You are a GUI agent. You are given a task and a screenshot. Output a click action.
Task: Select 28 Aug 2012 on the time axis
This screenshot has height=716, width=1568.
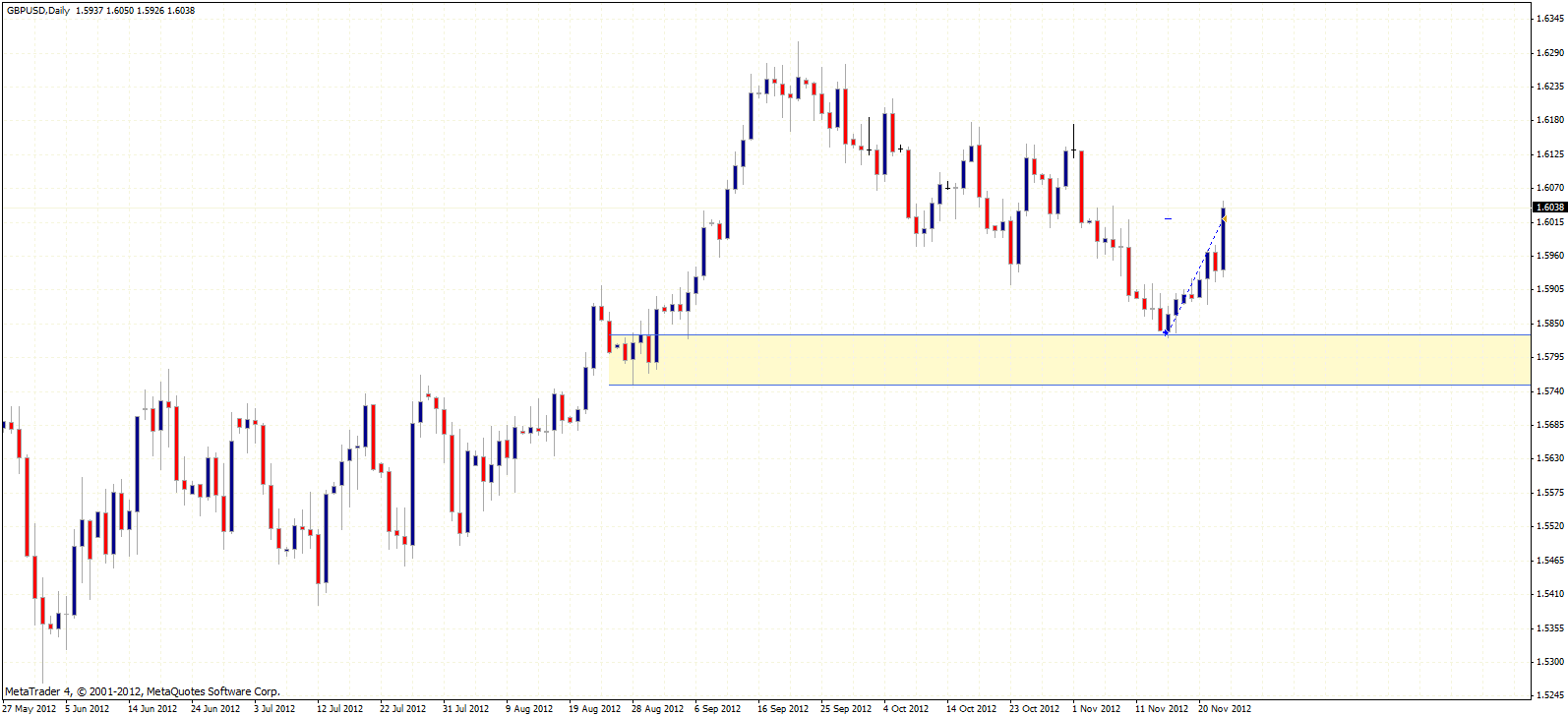tap(658, 709)
